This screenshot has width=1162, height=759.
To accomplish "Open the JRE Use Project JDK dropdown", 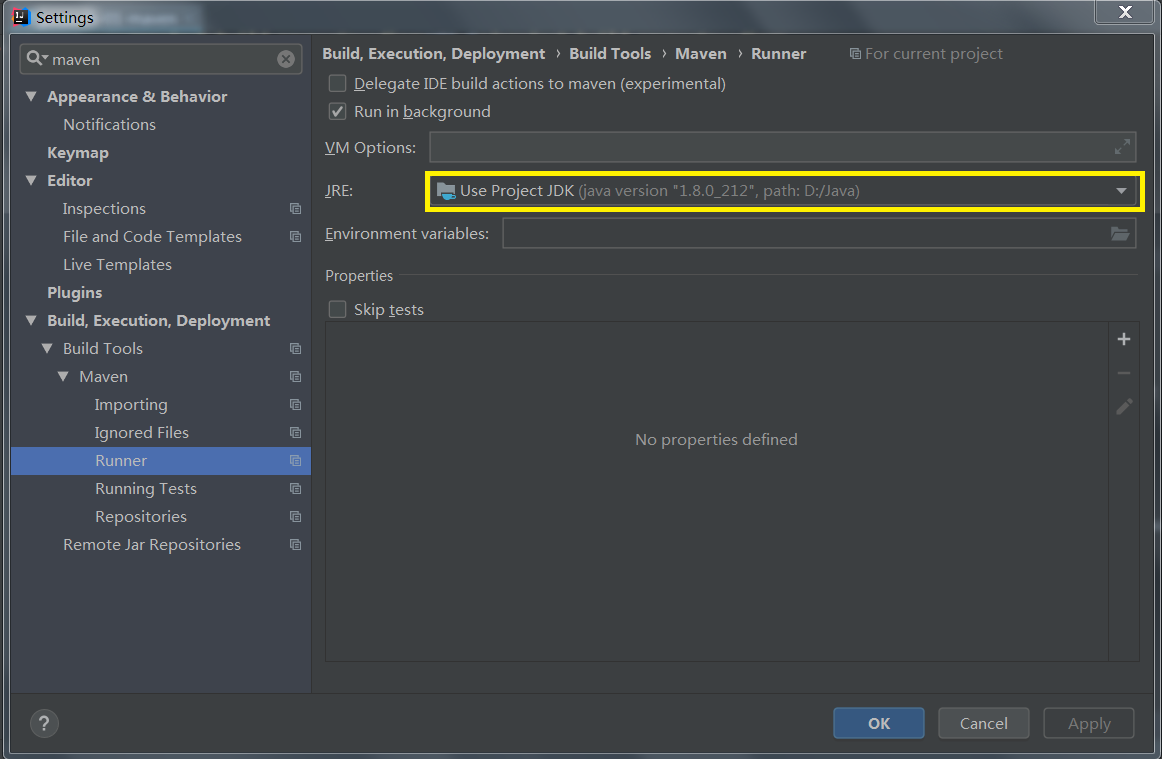I will pos(783,191).
